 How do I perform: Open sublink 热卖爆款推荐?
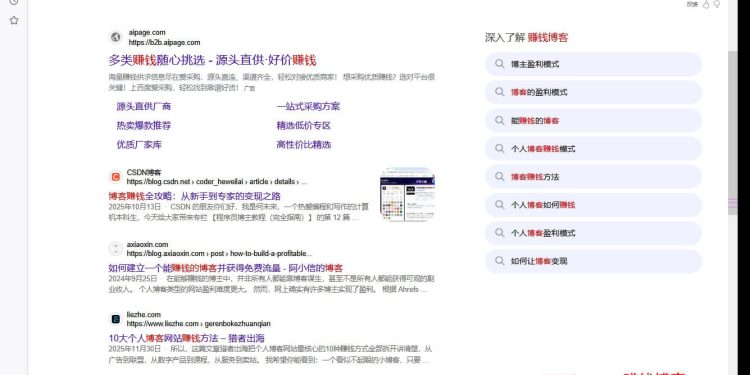[143, 125]
